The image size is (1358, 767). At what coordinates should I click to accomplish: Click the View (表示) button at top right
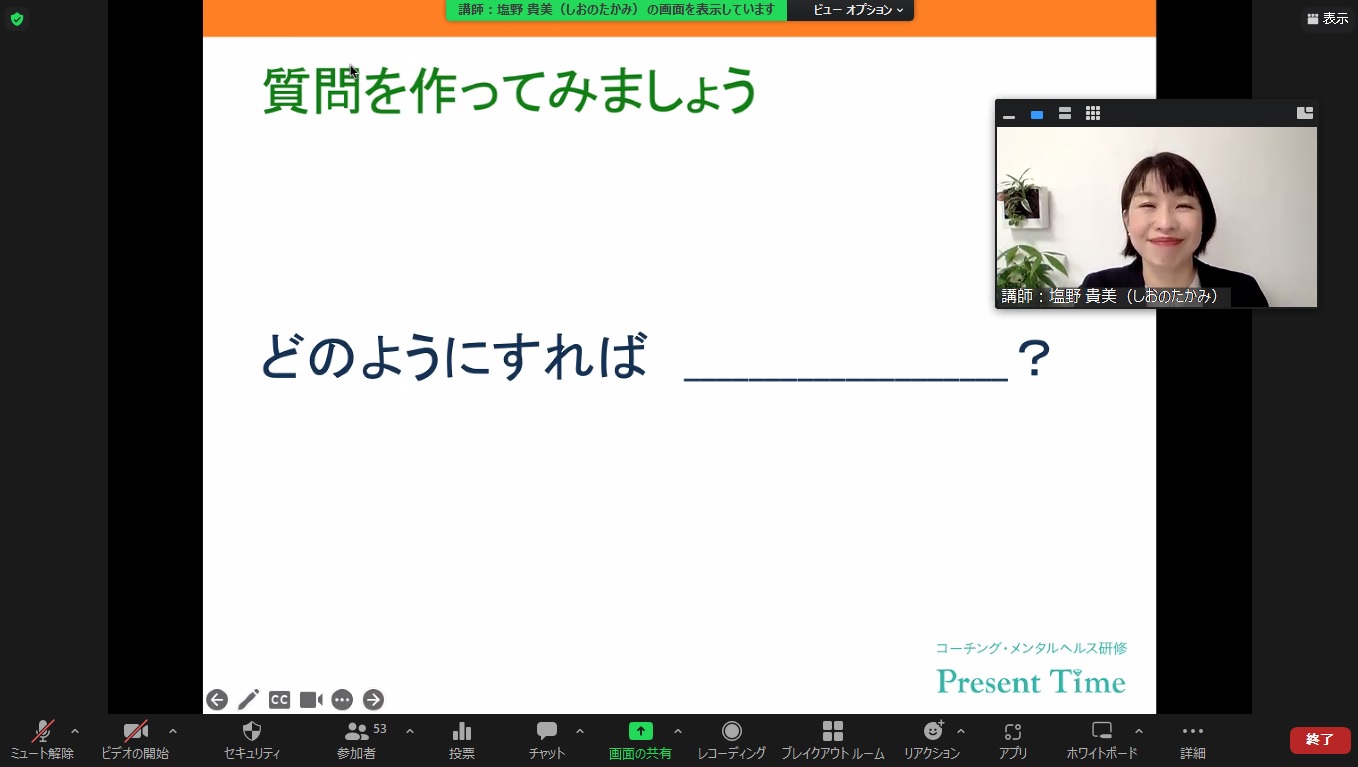click(x=1327, y=19)
